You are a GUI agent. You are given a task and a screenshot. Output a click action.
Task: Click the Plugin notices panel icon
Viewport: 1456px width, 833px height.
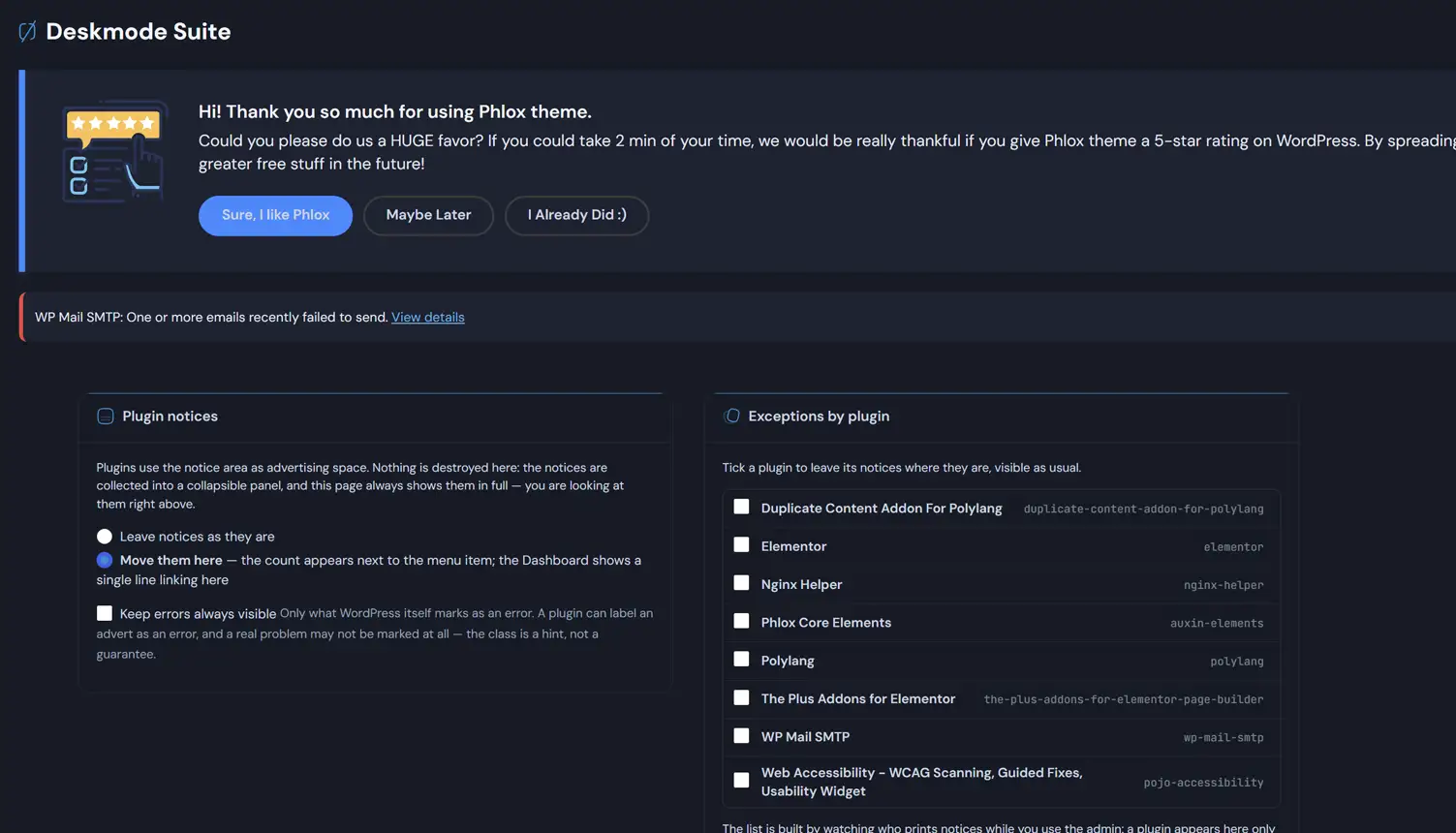click(x=106, y=416)
